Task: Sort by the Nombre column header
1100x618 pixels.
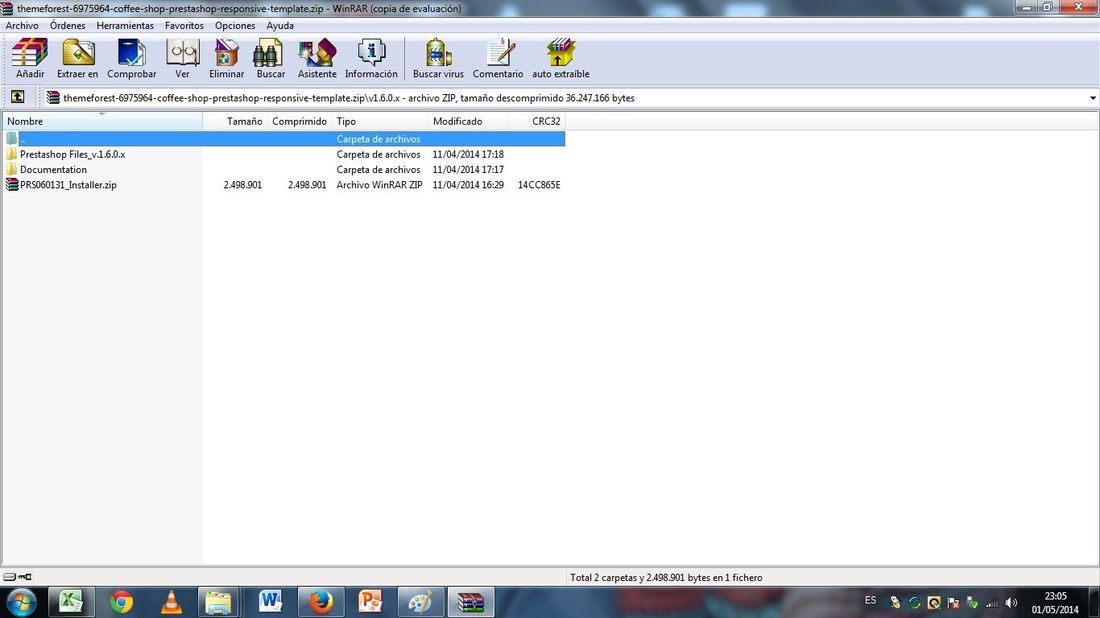Action: pyautogui.click(x=102, y=121)
